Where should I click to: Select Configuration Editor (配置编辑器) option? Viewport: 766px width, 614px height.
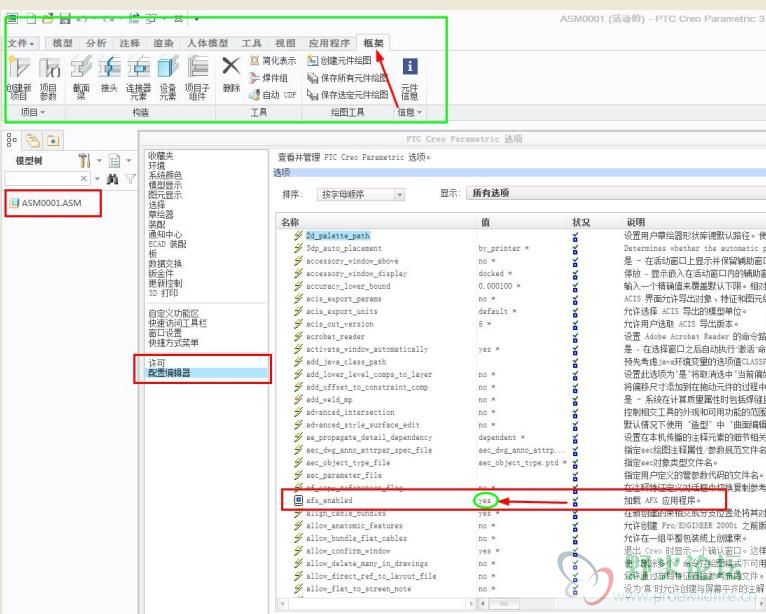[169, 373]
